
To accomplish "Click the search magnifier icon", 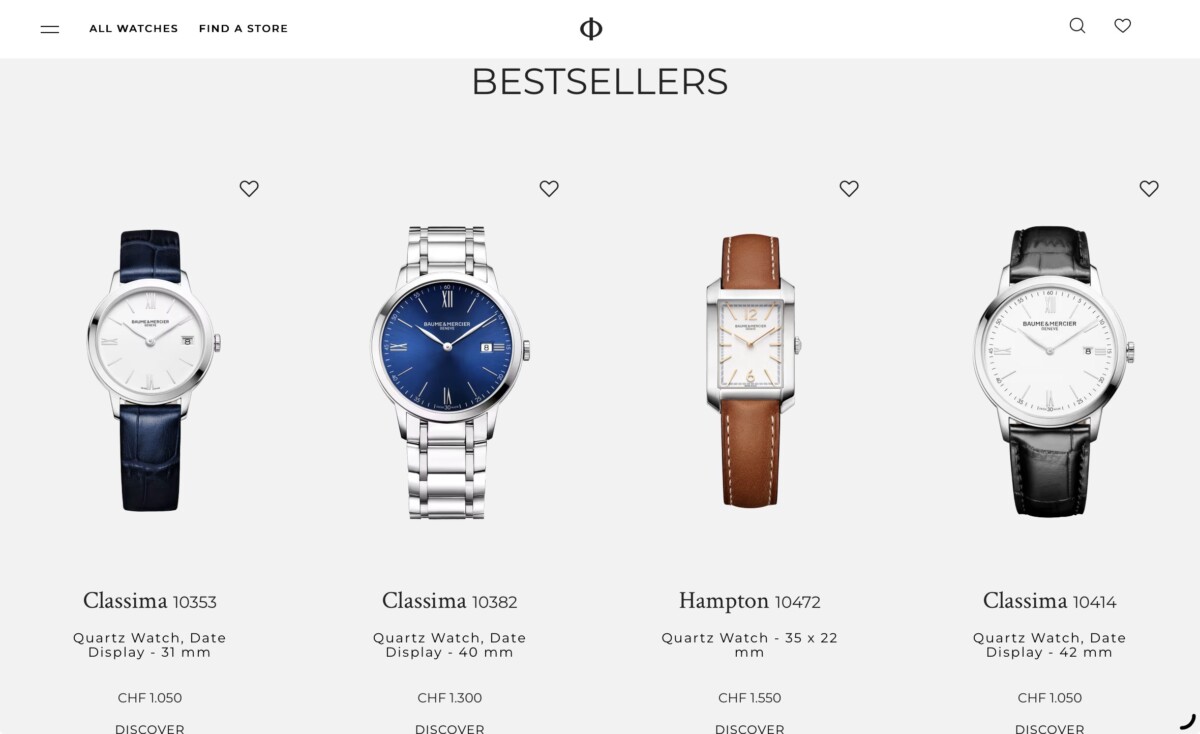I will click(1077, 26).
